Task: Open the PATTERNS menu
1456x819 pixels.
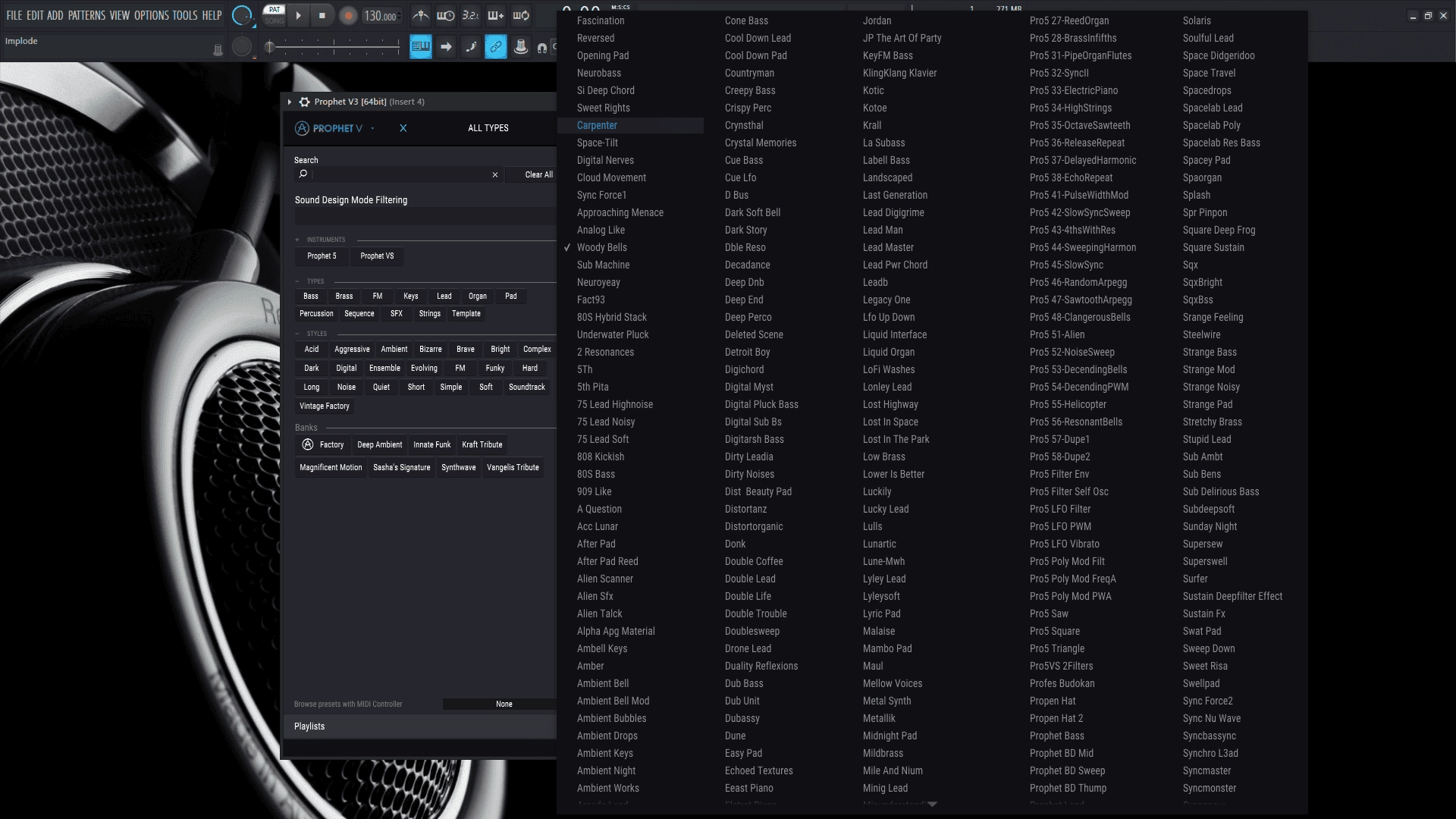Action: coord(86,15)
